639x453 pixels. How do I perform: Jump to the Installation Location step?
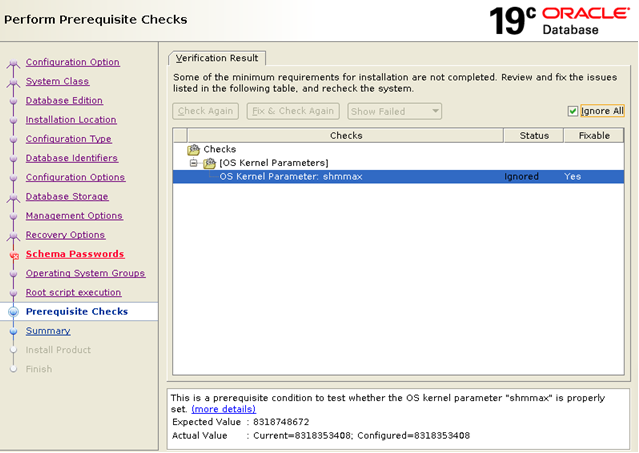click(x=71, y=120)
